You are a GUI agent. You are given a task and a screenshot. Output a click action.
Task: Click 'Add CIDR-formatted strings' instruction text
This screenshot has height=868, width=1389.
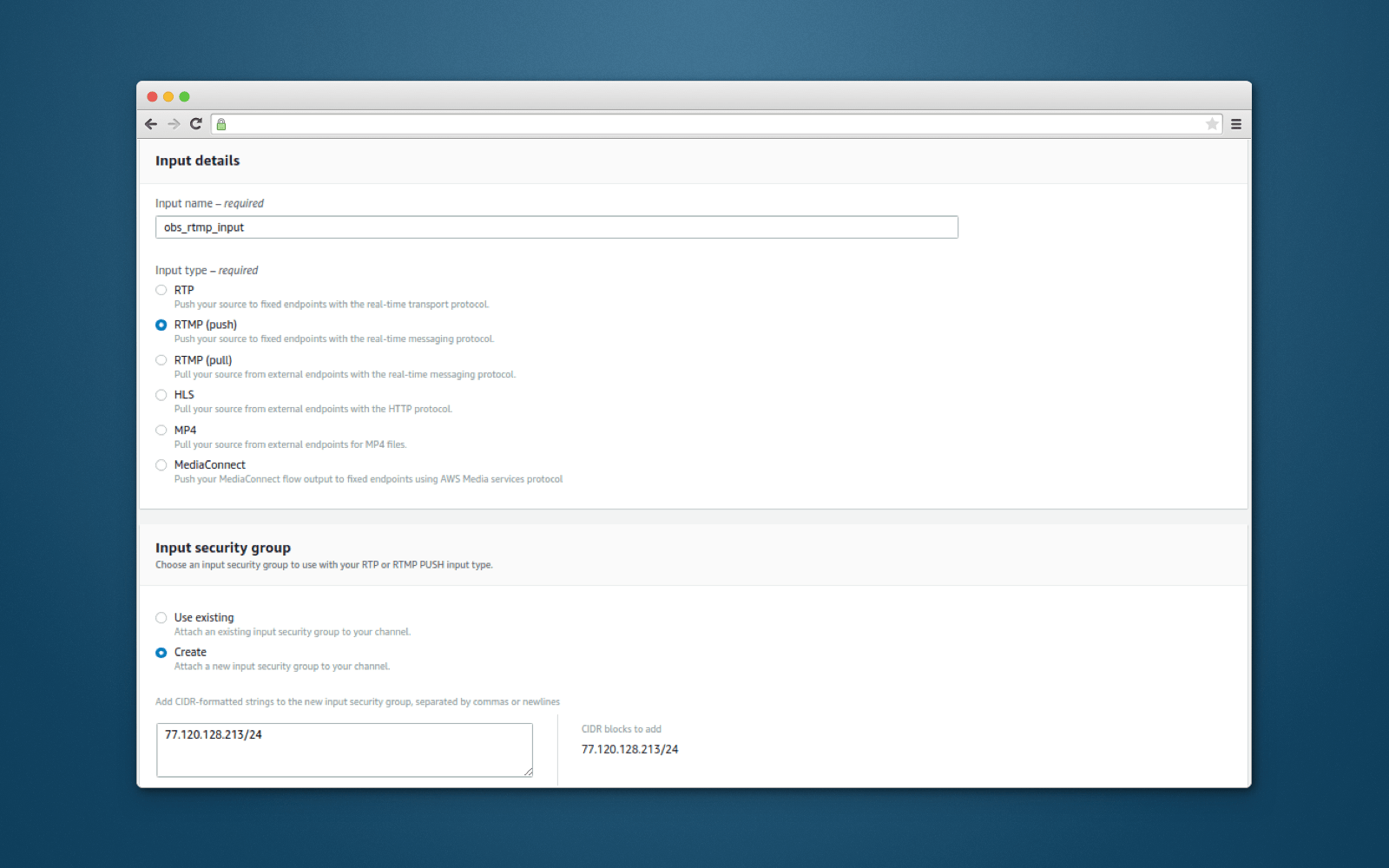[x=358, y=701]
